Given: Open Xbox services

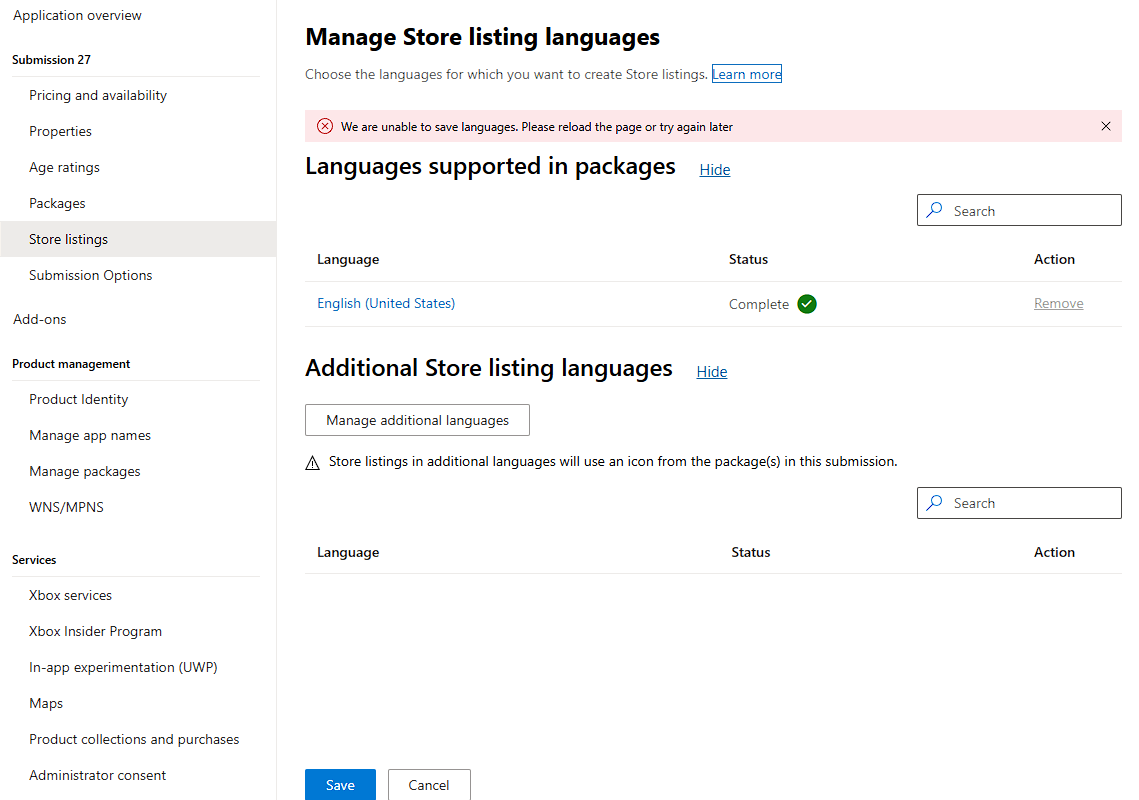Looking at the screenshot, I should pos(70,595).
